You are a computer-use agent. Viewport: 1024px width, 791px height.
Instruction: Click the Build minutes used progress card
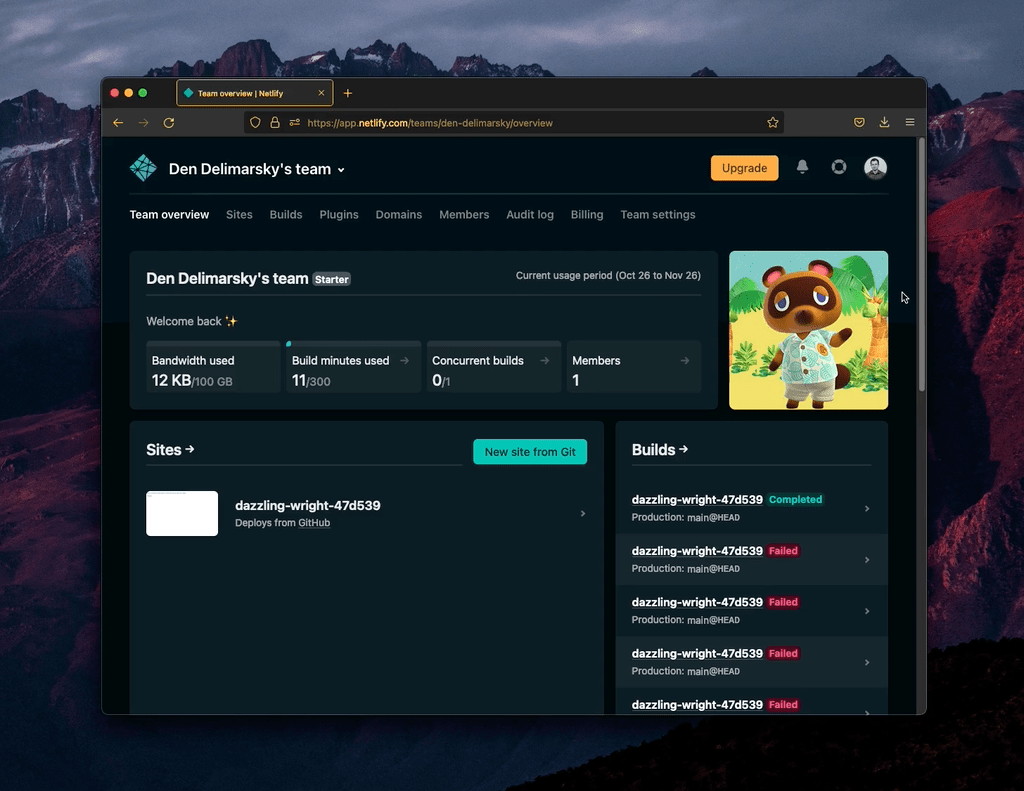[352, 368]
